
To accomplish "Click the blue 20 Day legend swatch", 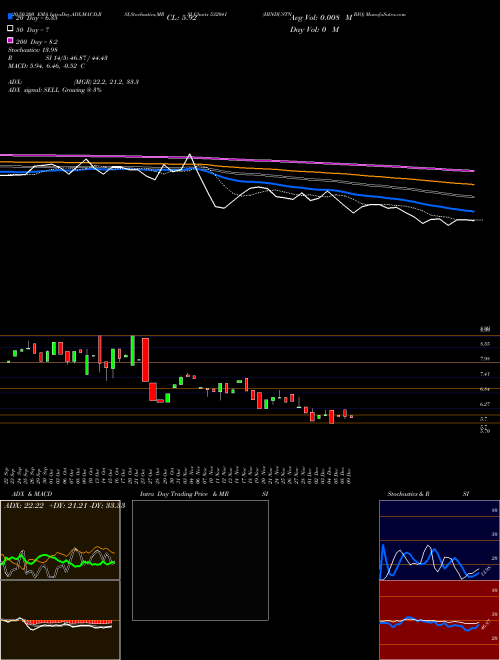I will click(x=10, y=17).
